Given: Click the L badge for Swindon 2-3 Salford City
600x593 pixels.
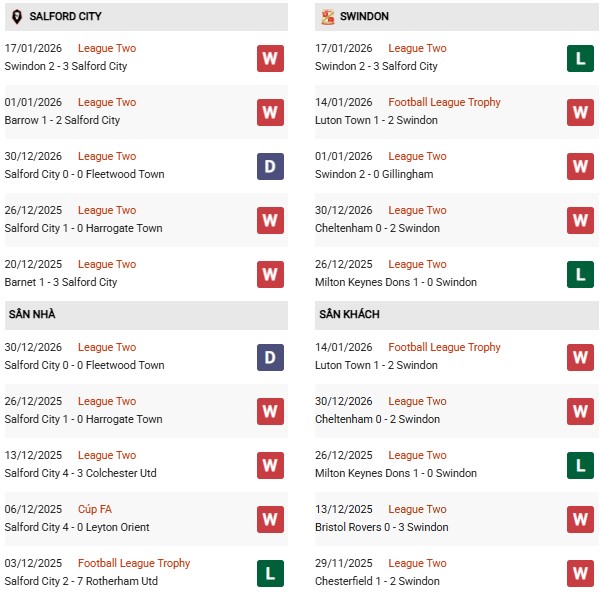Looking at the screenshot, I should [x=580, y=58].
